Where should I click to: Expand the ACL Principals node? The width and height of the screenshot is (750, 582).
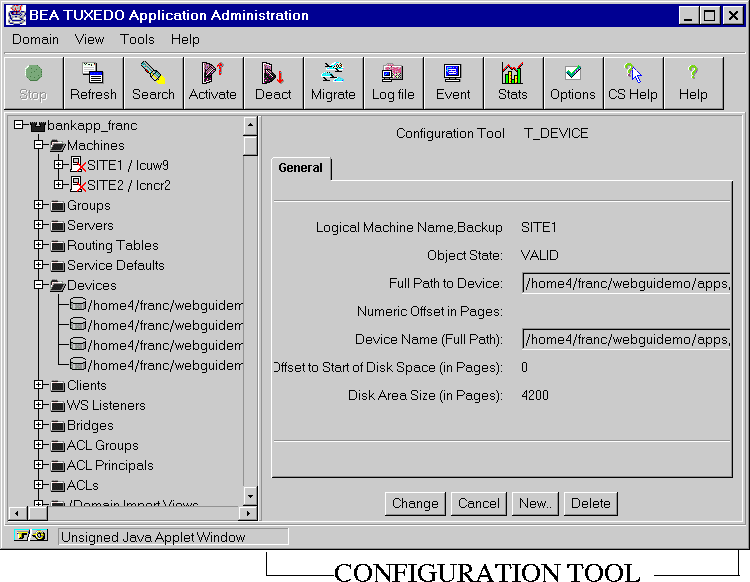coord(38,465)
